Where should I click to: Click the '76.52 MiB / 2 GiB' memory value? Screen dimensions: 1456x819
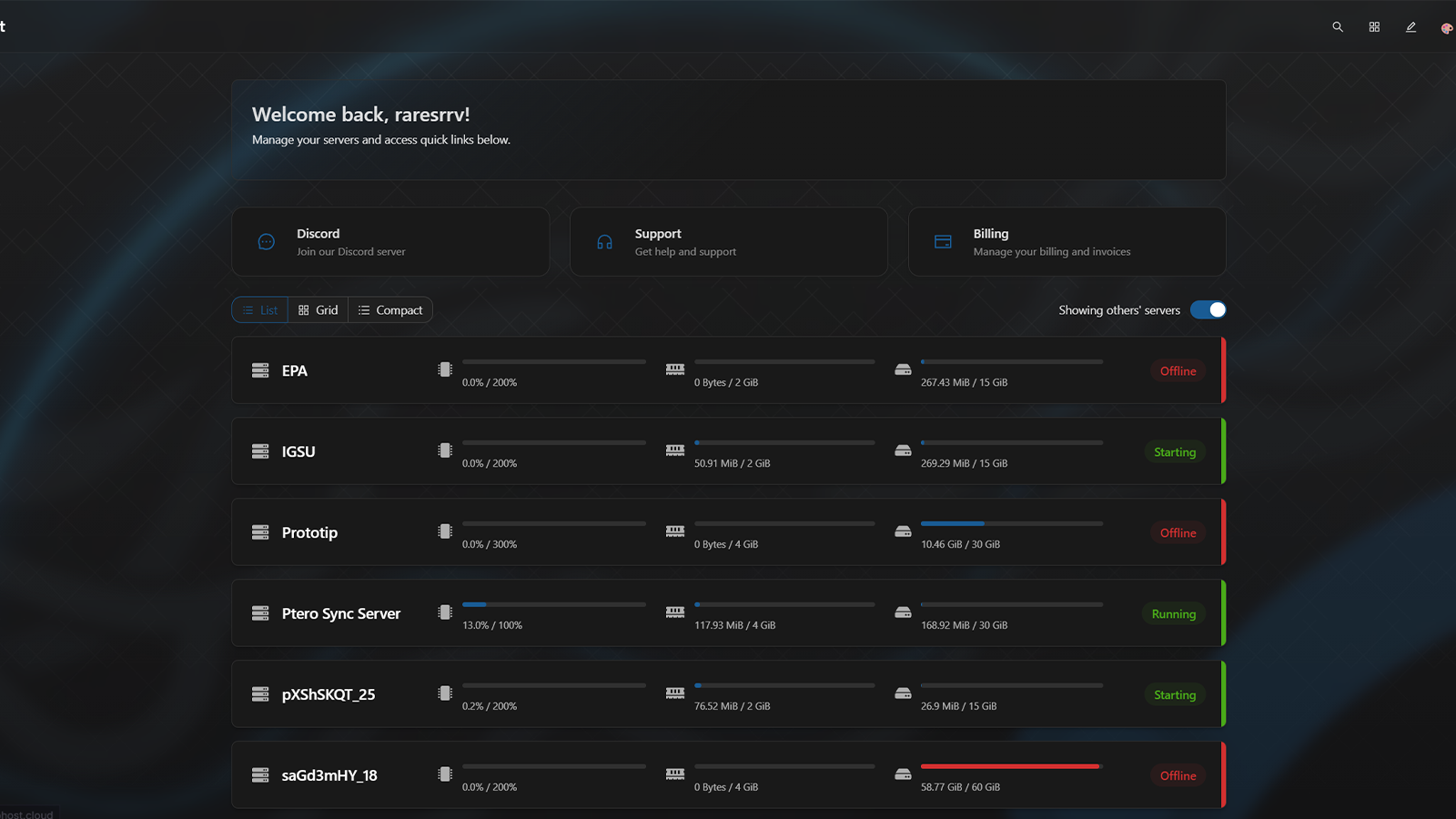click(x=733, y=706)
